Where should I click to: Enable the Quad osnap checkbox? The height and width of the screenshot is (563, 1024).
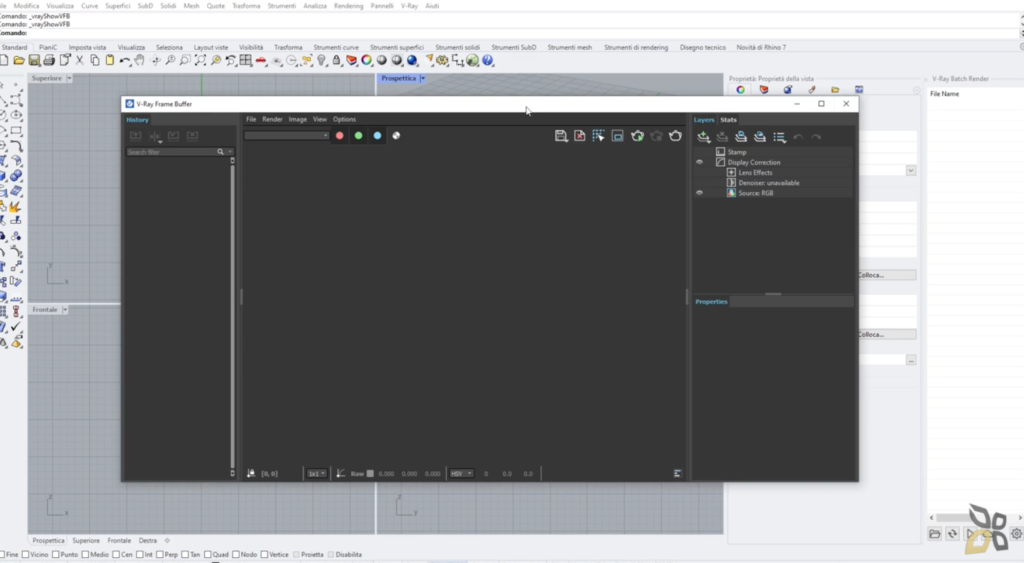pyautogui.click(x=208, y=555)
